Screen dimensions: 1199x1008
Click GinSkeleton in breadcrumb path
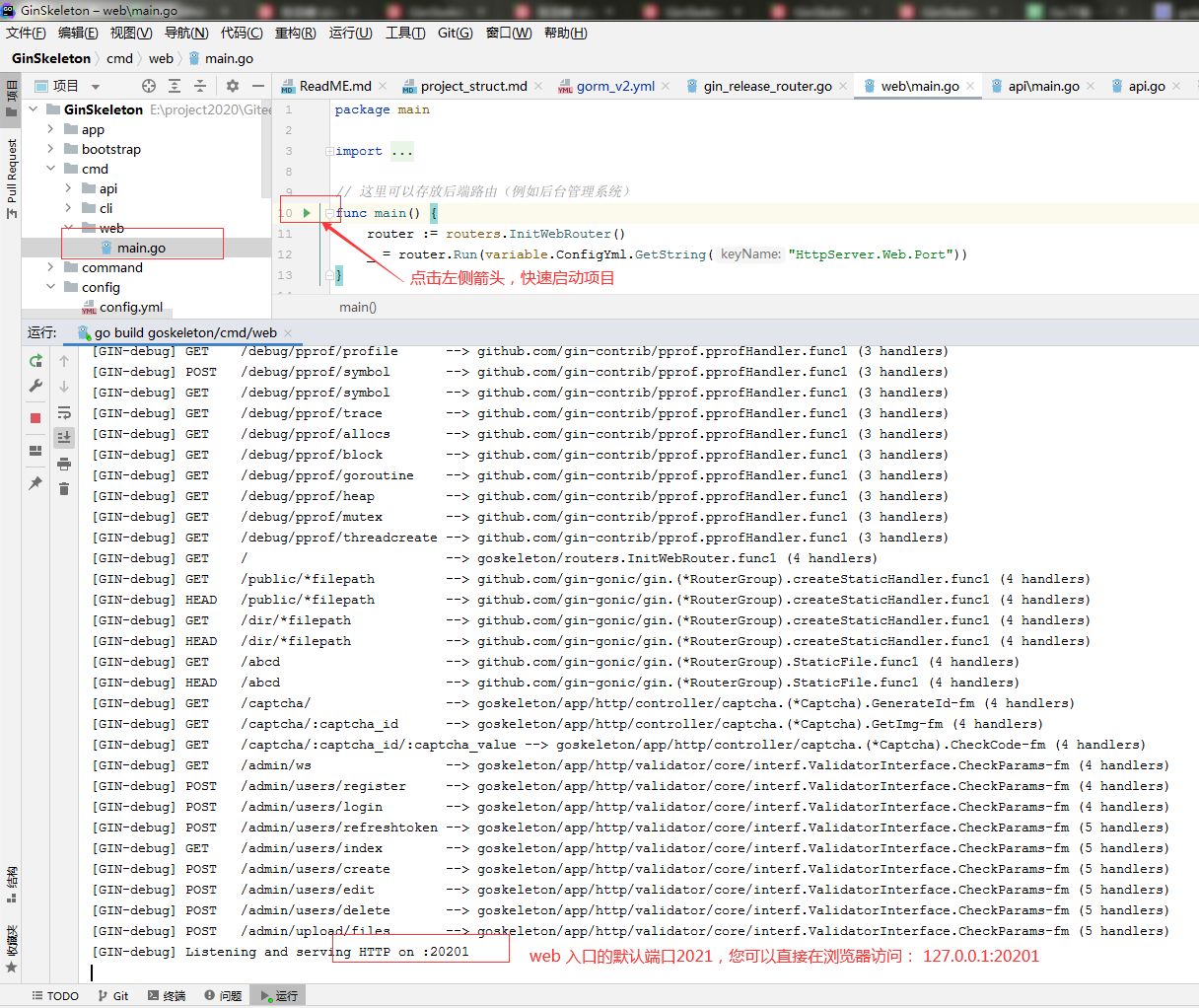pos(51,58)
